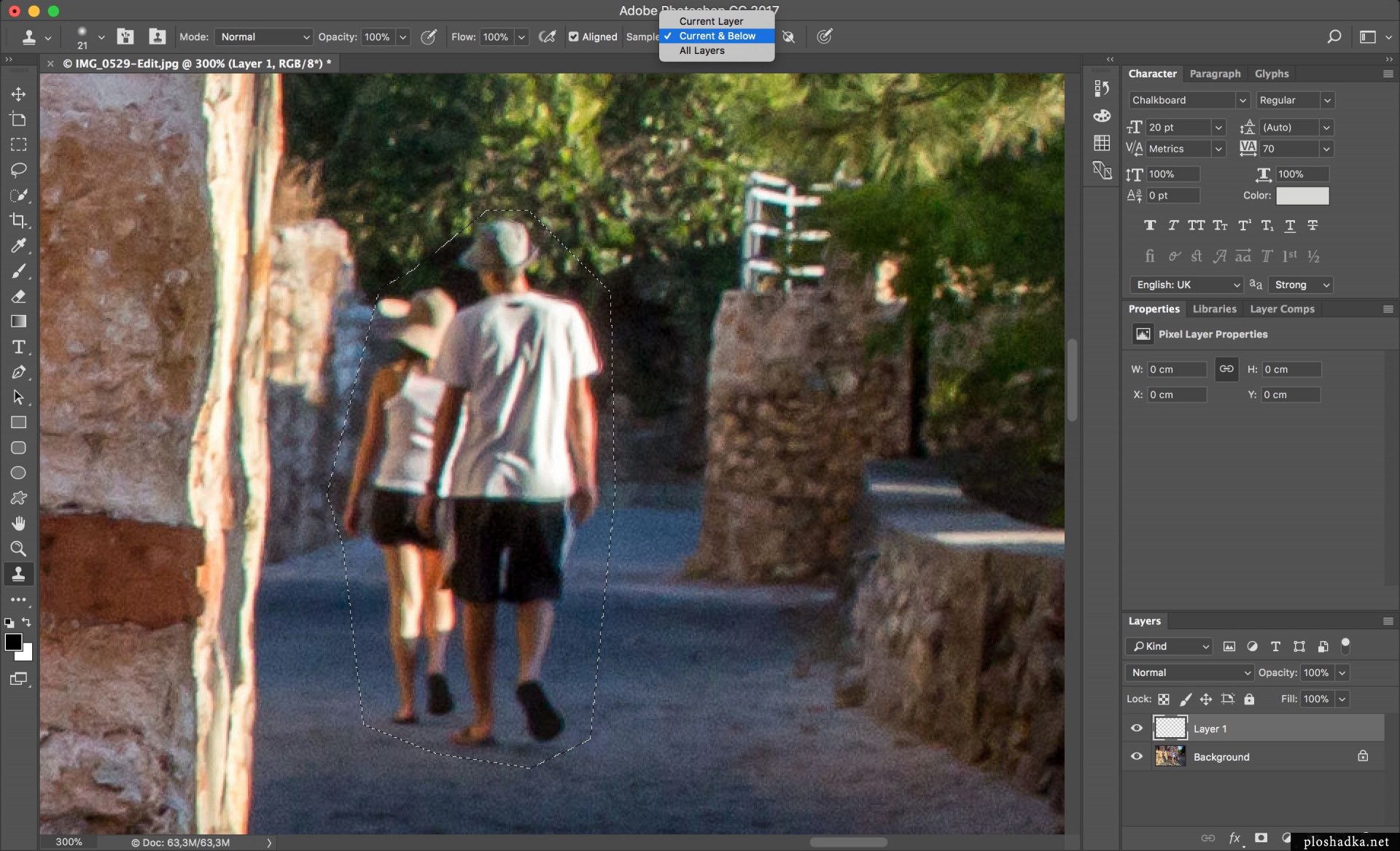
Task: Select the Move tool
Action: click(x=18, y=93)
